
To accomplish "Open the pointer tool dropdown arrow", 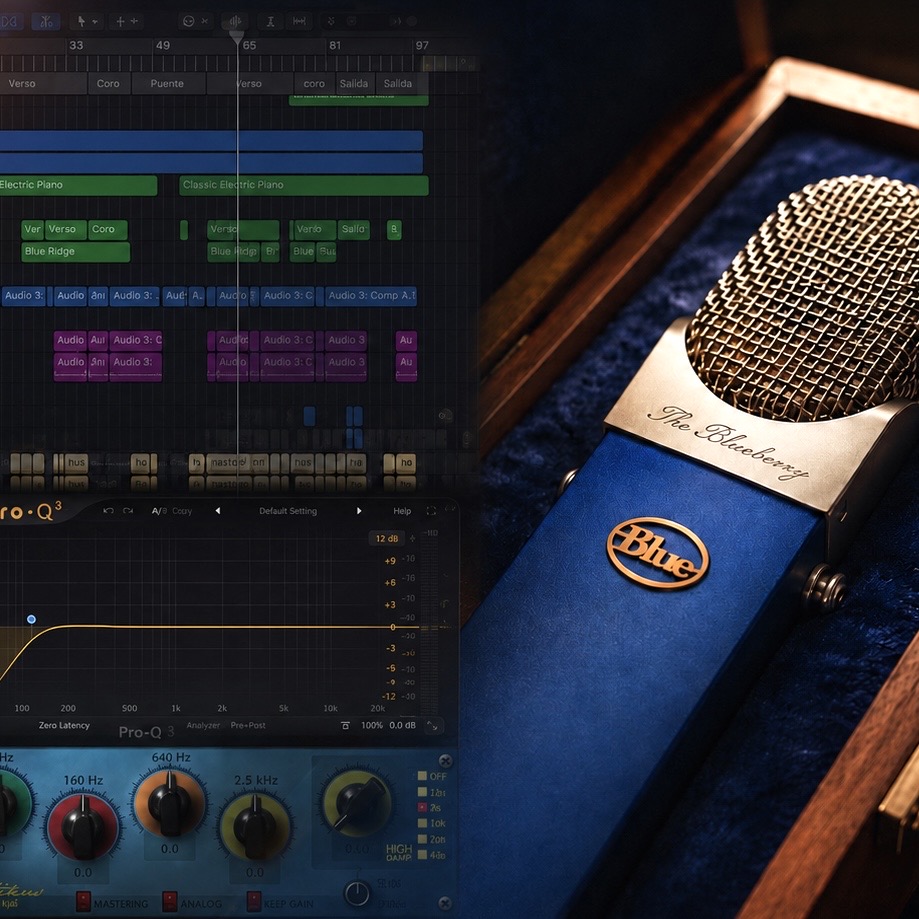I will (94, 22).
